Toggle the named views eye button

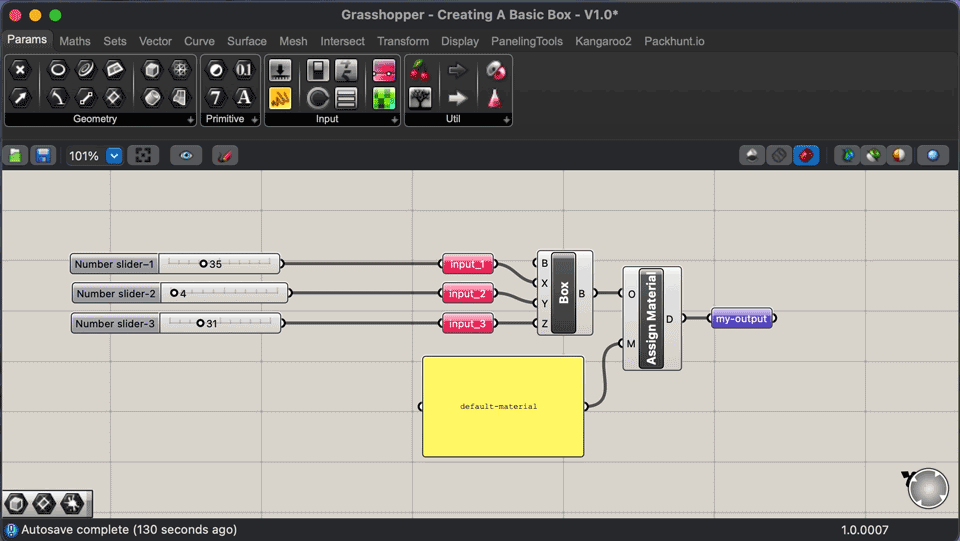pos(186,155)
